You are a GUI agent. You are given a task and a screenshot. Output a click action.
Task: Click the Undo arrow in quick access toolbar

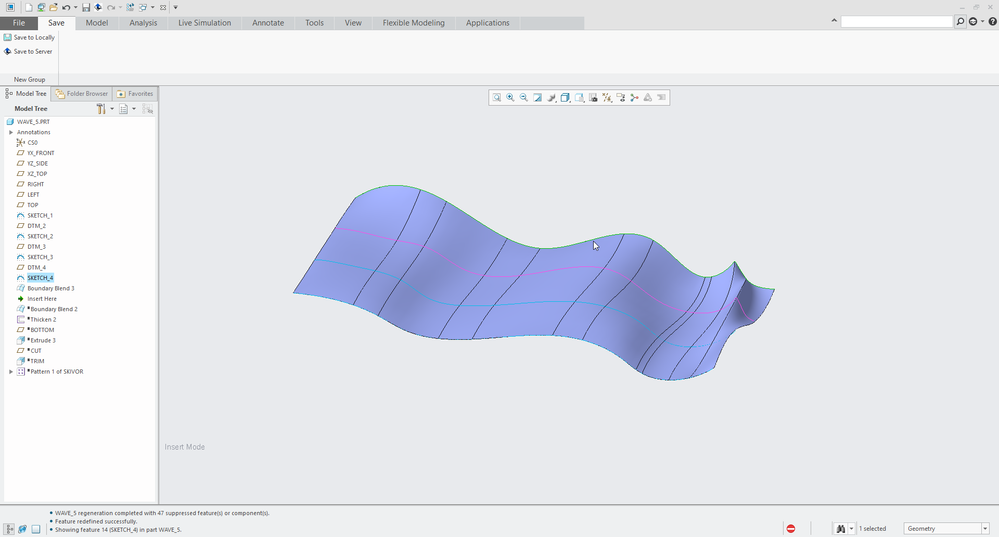pos(66,7)
